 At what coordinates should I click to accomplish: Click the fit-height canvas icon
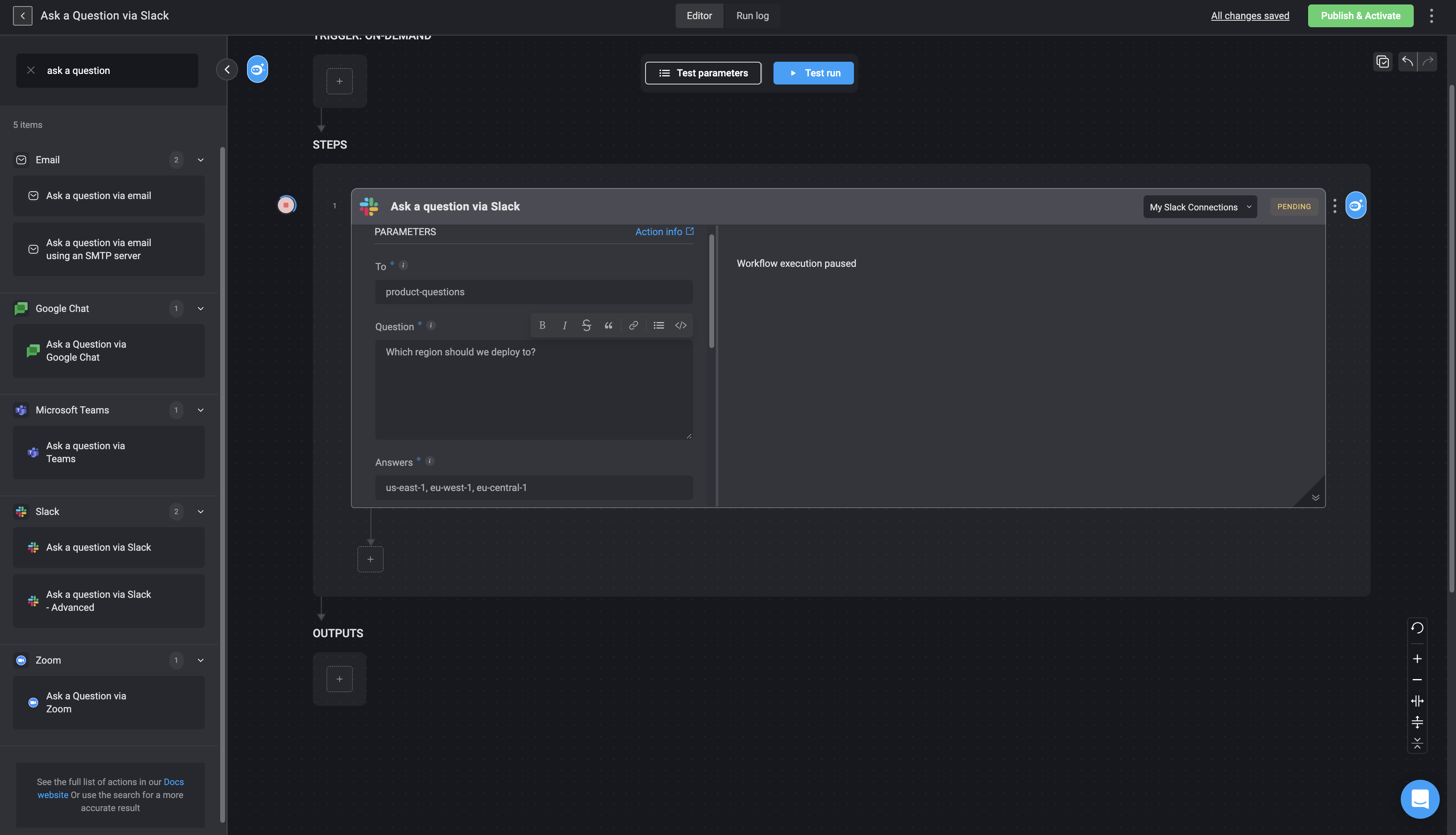pyautogui.click(x=1417, y=722)
